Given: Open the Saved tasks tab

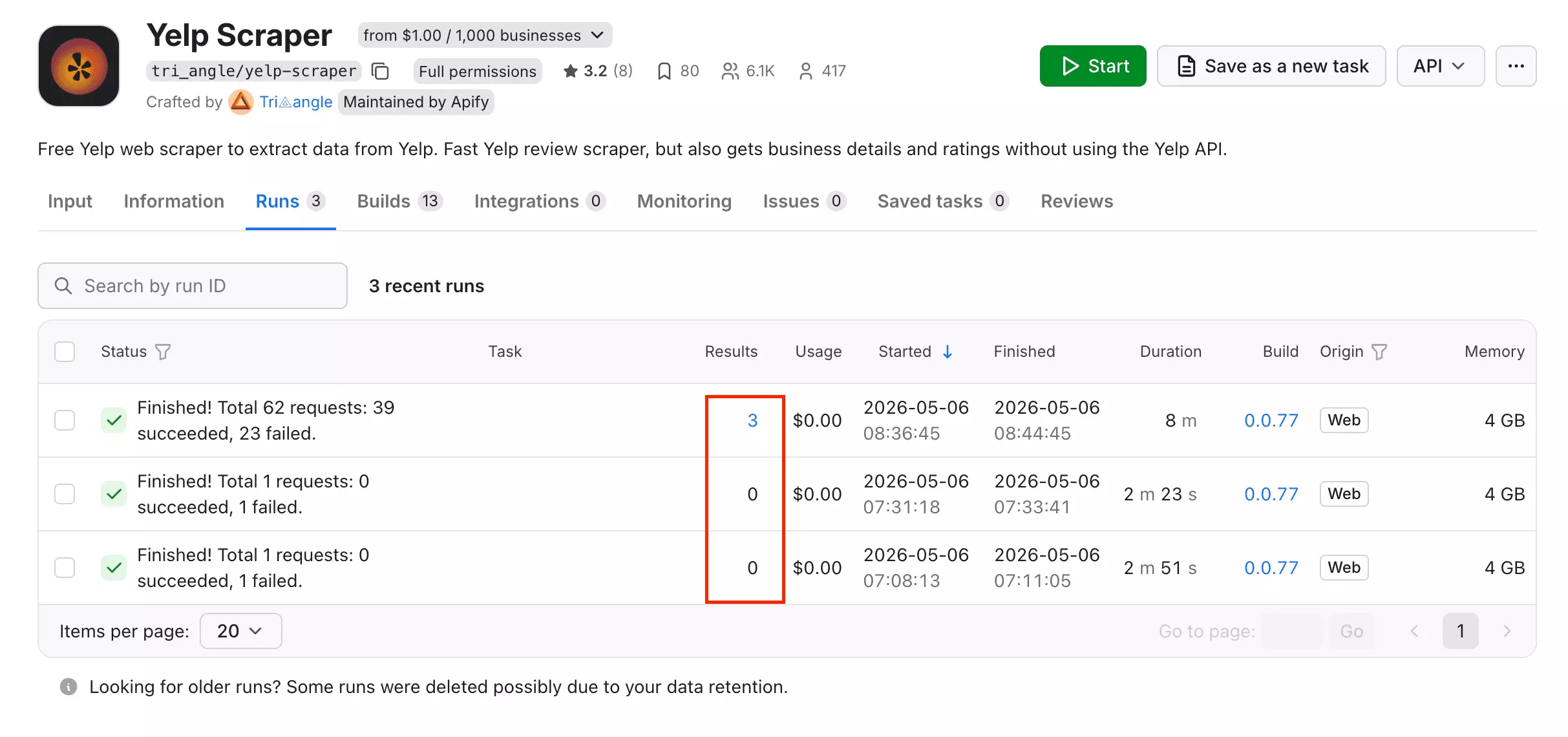Looking at the screenshot, I should pos(943,202).
